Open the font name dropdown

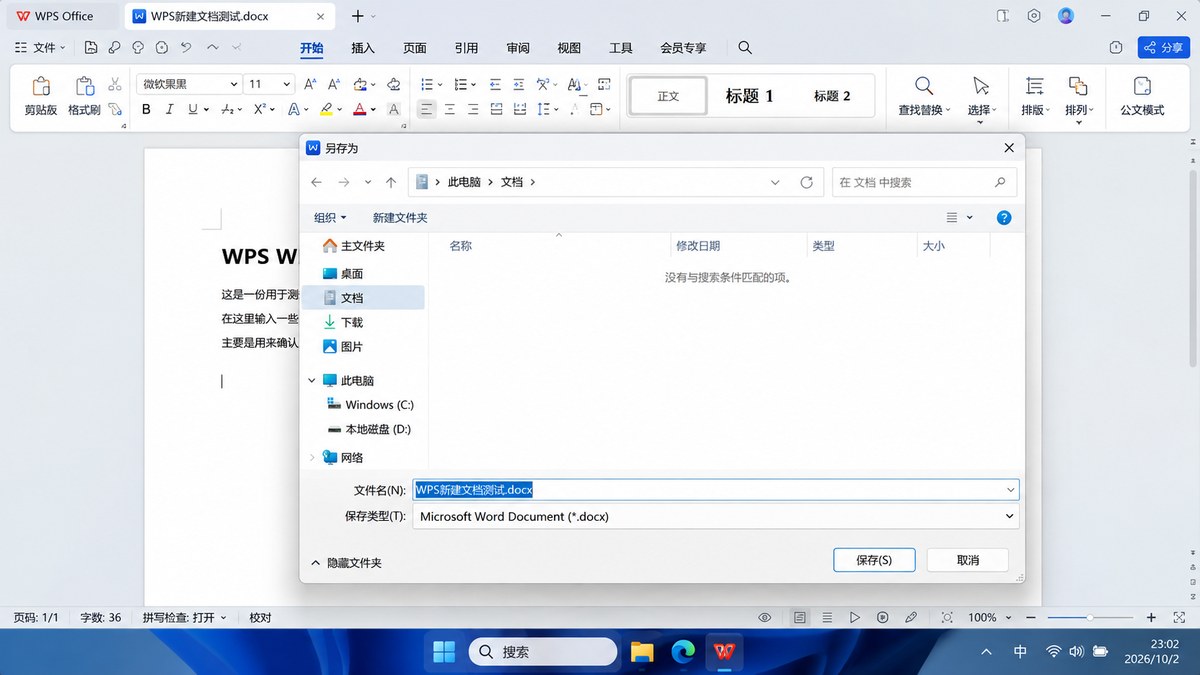pos(234,85)
